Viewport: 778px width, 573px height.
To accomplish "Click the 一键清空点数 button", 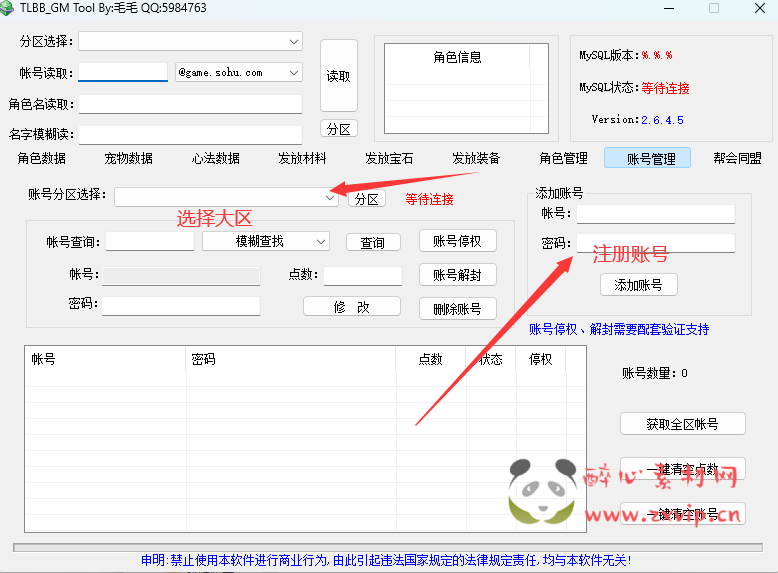I will click(x=683, y=469).
